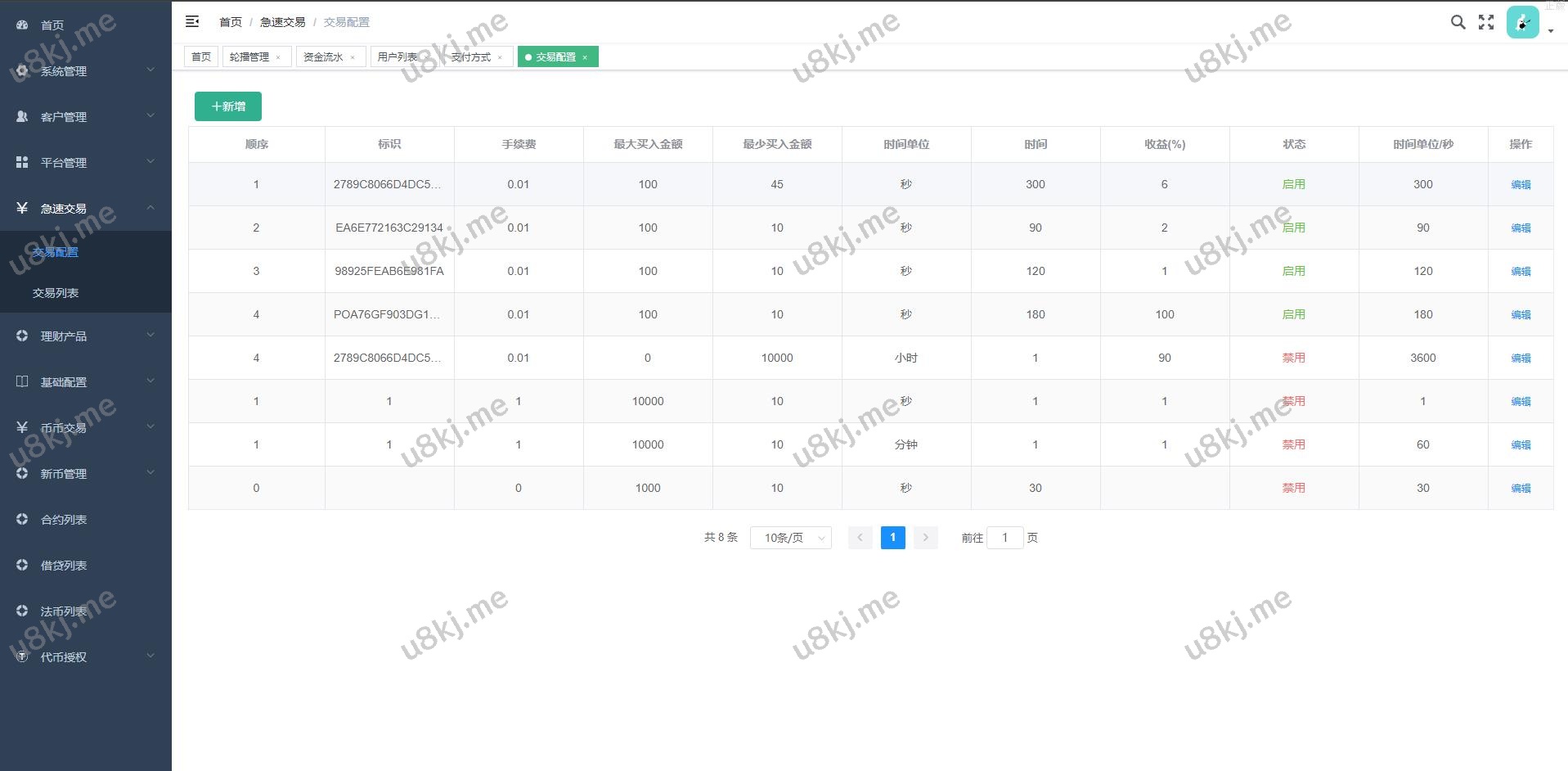Collapse sidebar using the hamburger icon
The height and width of the screenshot is (771, 1568).
192,22
